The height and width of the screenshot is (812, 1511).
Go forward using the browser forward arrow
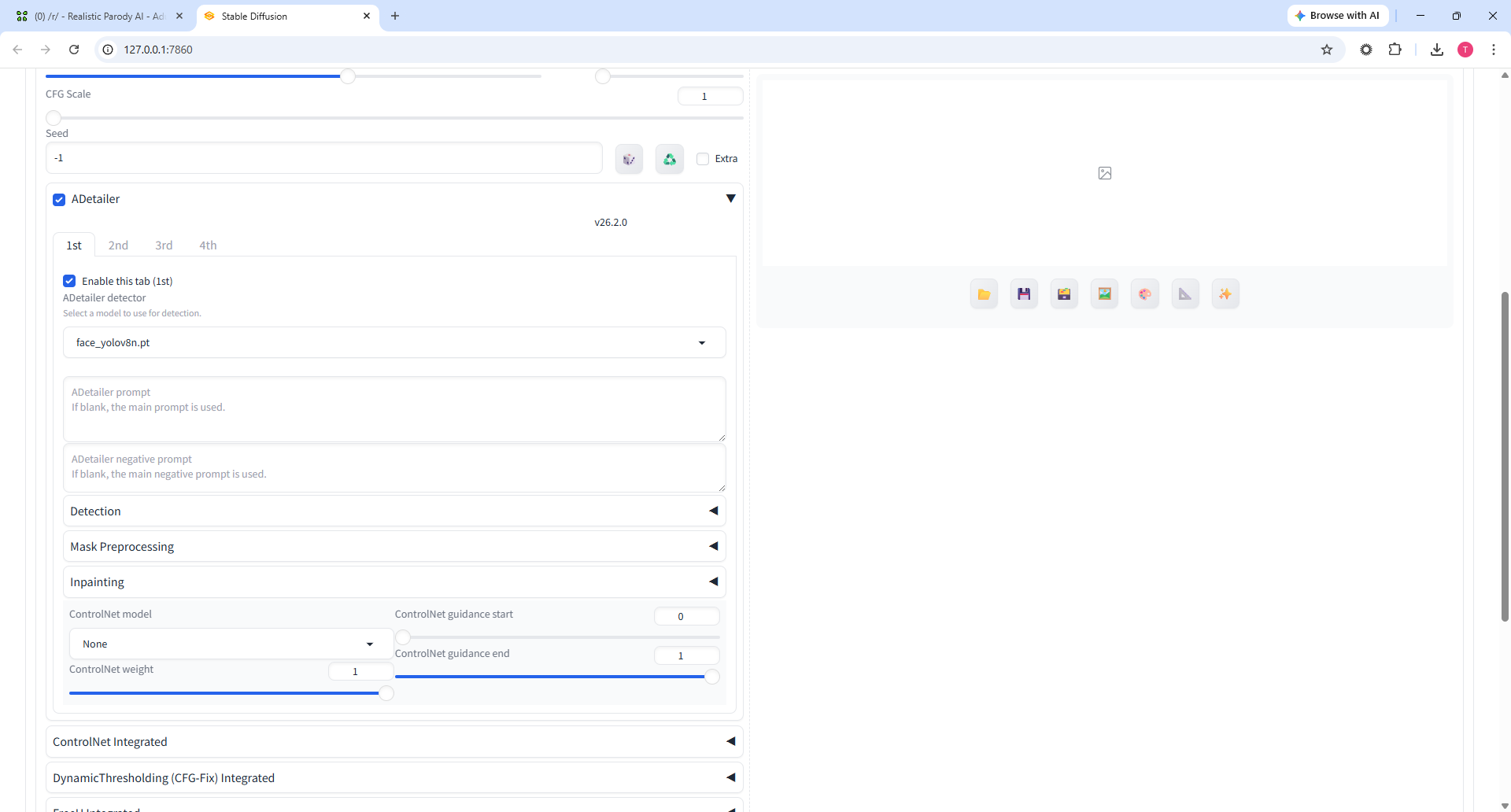pos(46,50)
